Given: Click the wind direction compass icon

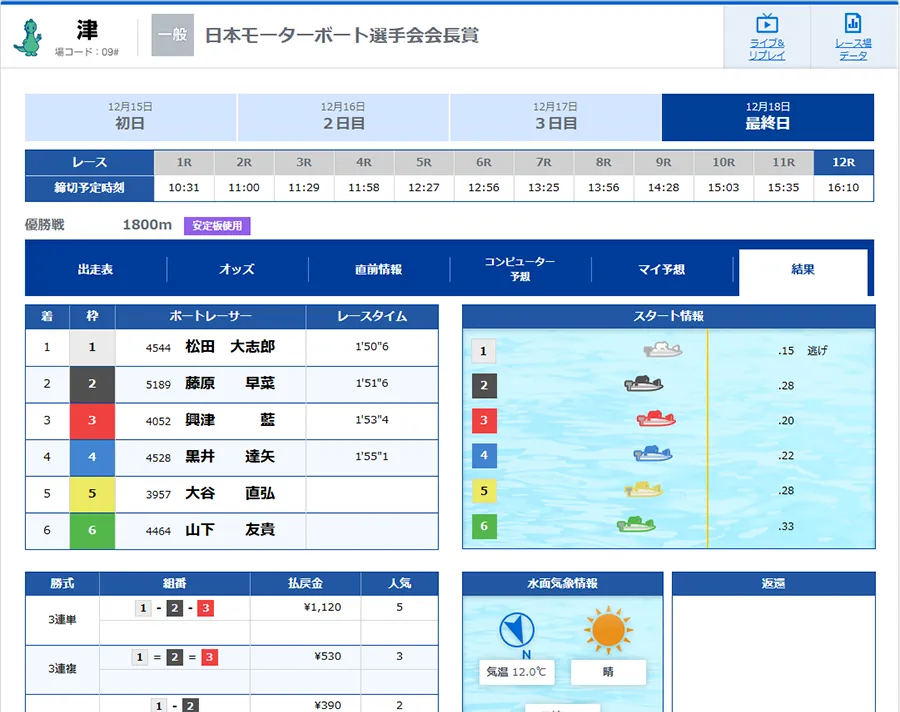Looking at the screenshot, I should pos(516,630).
